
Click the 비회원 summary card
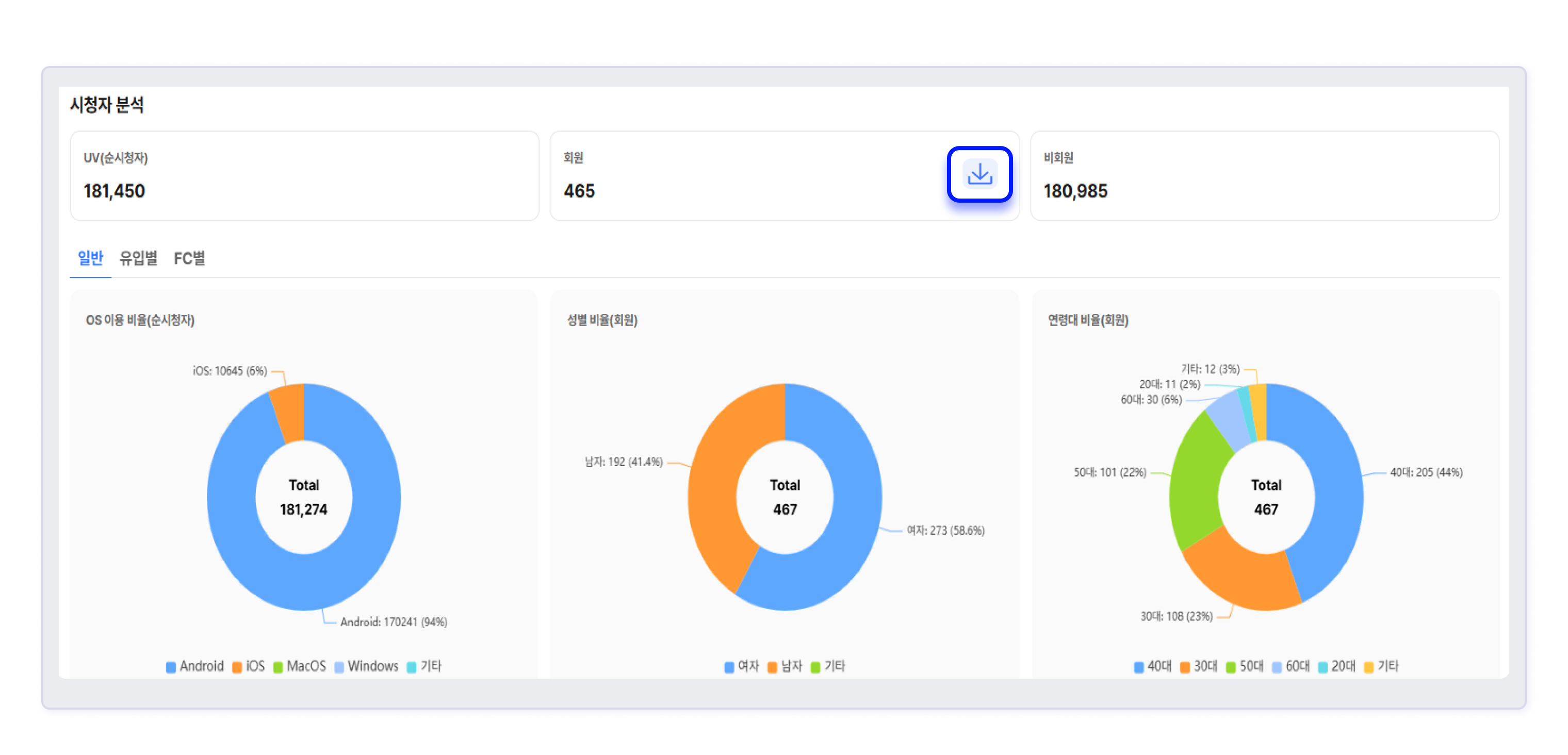pos(1264,175)
